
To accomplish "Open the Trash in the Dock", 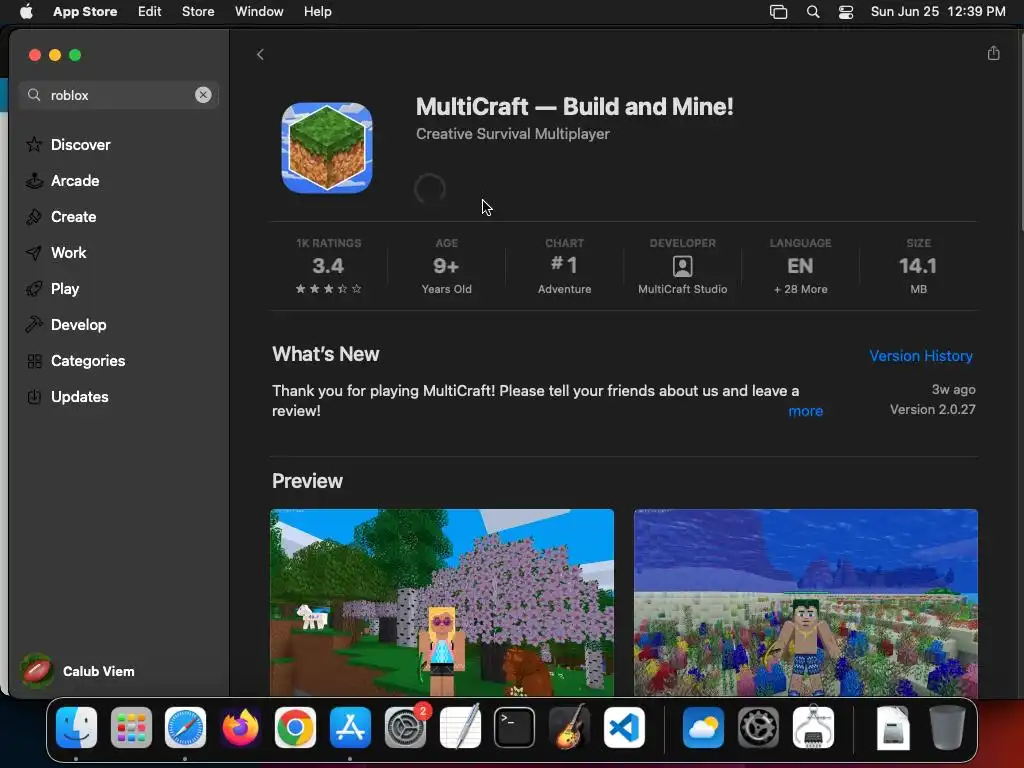I will click(947, 727).
